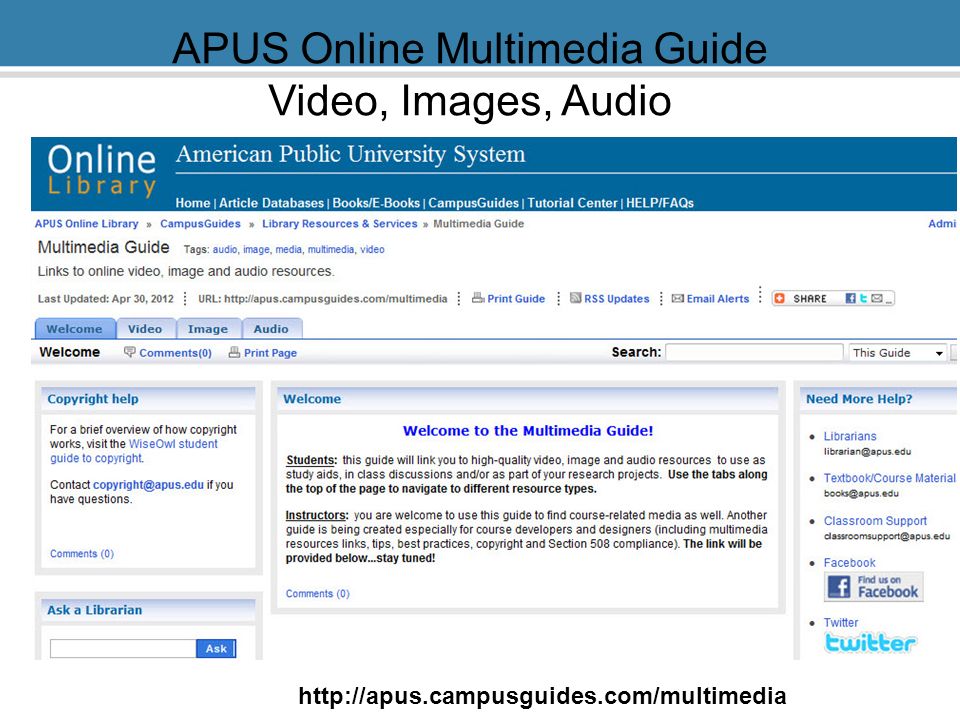Open Comments (0) in Copyright help box
960x720 pixels.
click(82, 553)
